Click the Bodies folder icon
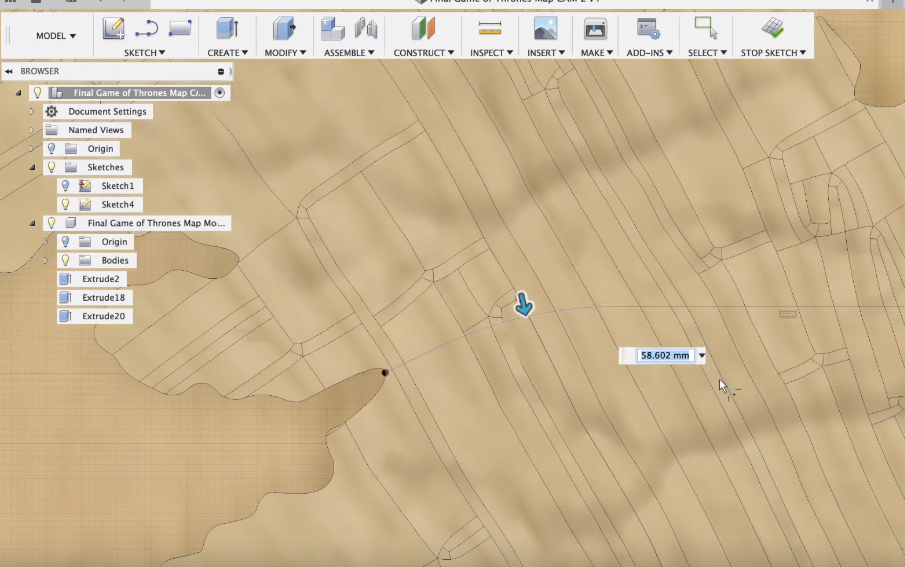This screenshot has height=567, width=905. (85, 260)
